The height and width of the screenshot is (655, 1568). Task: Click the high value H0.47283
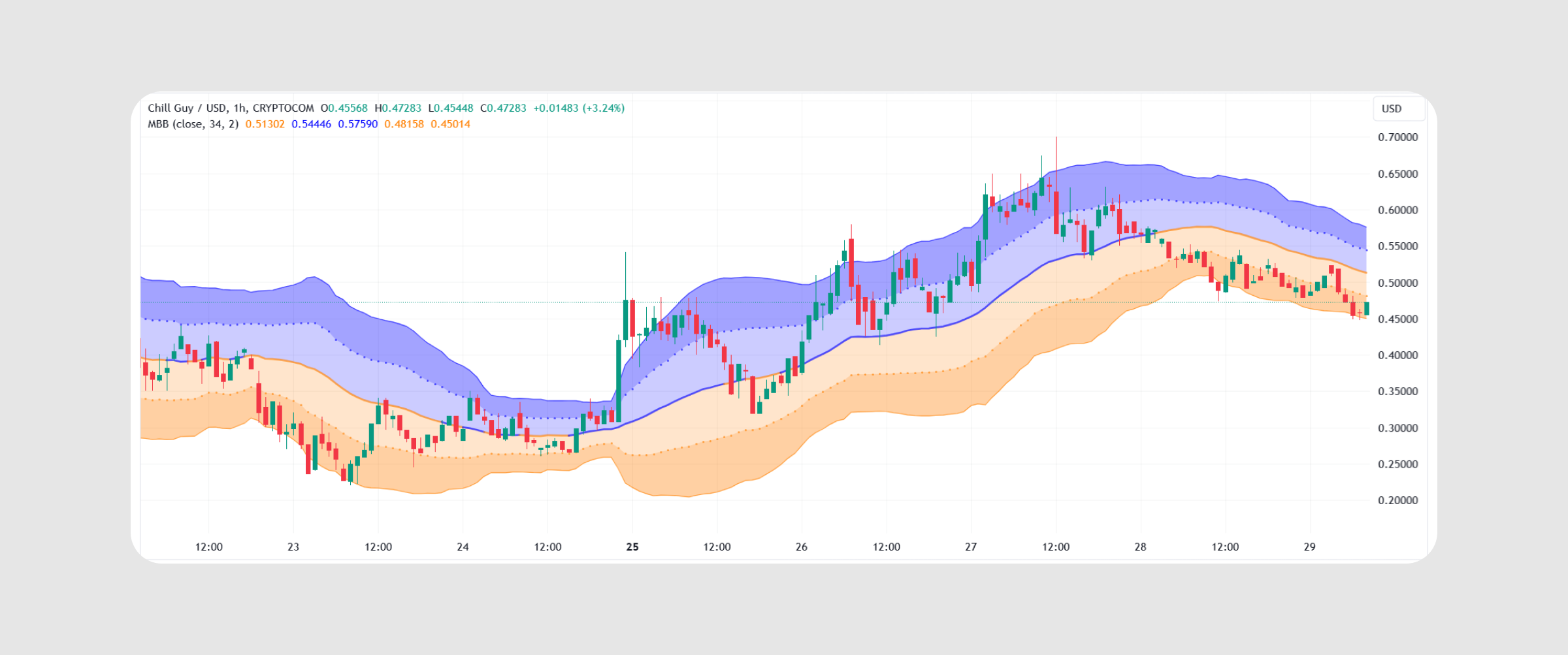pyautogui.click(x=398, y=108)
